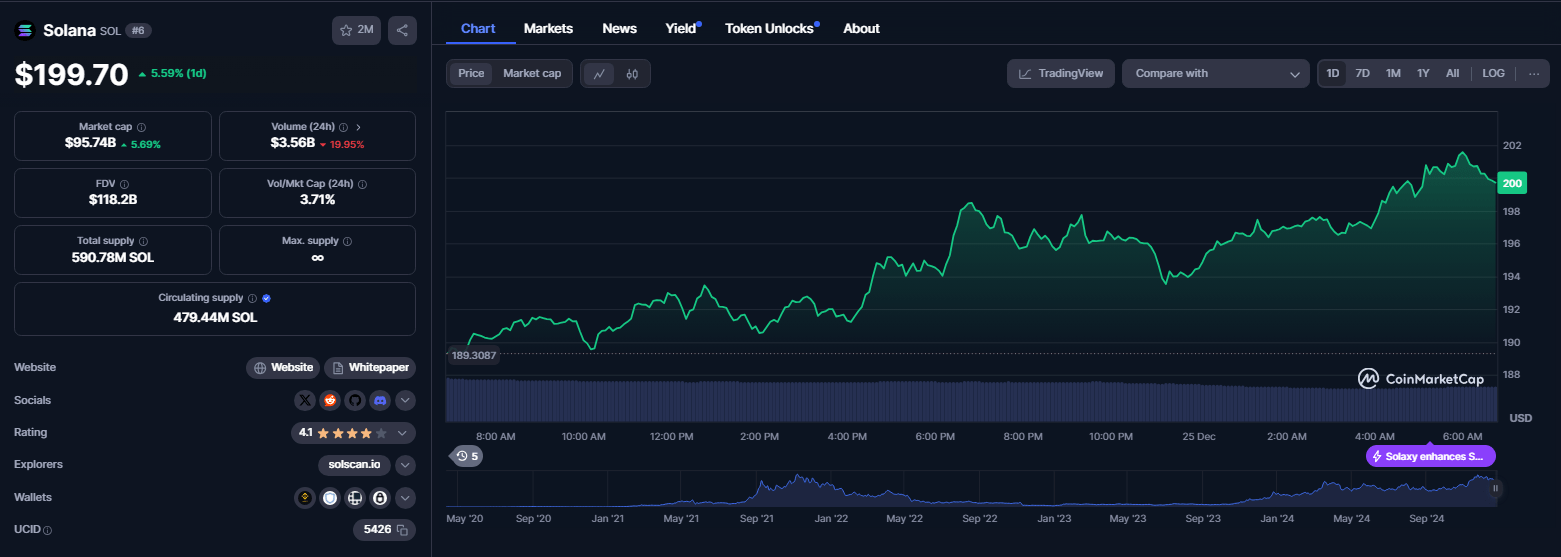Open the X (Twitter) social icon

pyautogui.click(x=305, y=400)
